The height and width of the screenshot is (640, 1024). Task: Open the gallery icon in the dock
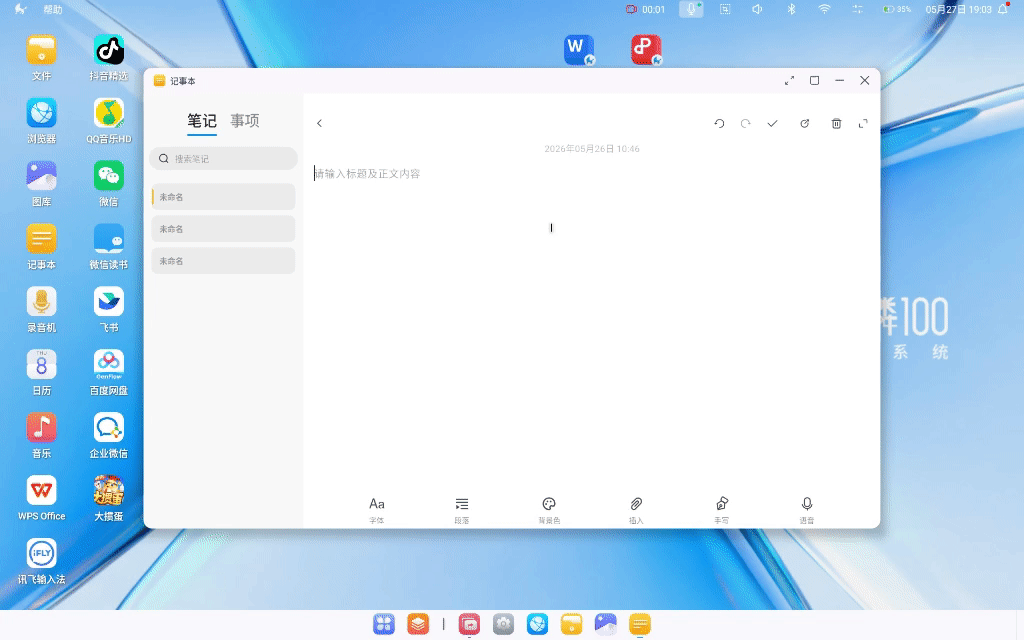[x=605, y=624]
